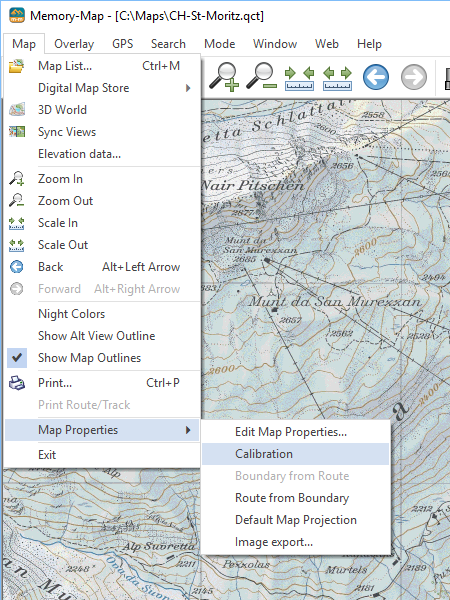Click the Nair Pitschen label on map
The height and width of the screenshot is (600, 450).
(253, 186)
